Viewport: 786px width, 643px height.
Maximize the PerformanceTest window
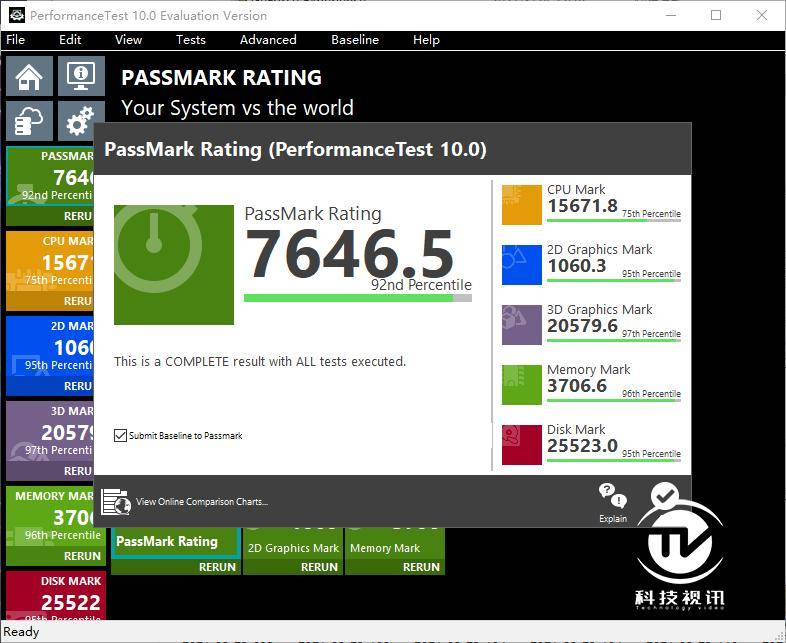pyautogui.click(x=716, y=15)
